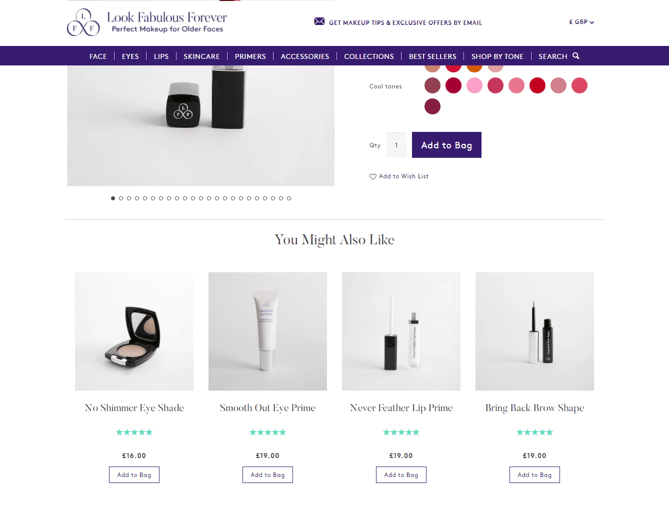Click the email envelope icon

pyautogui.click(x=319, y=21)
